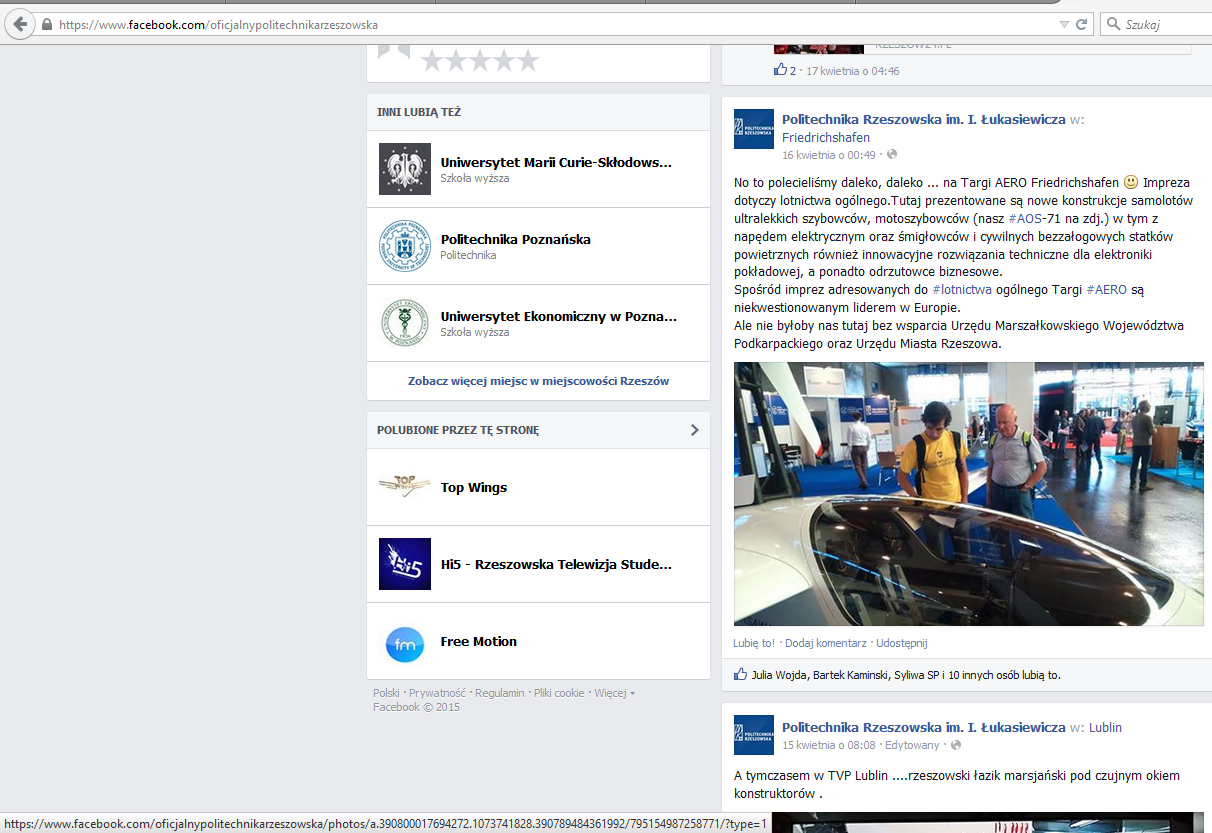1212x833 pixels.
Task: Open the AERO fair photo of glider canopy
Action: tap(969, 494)
